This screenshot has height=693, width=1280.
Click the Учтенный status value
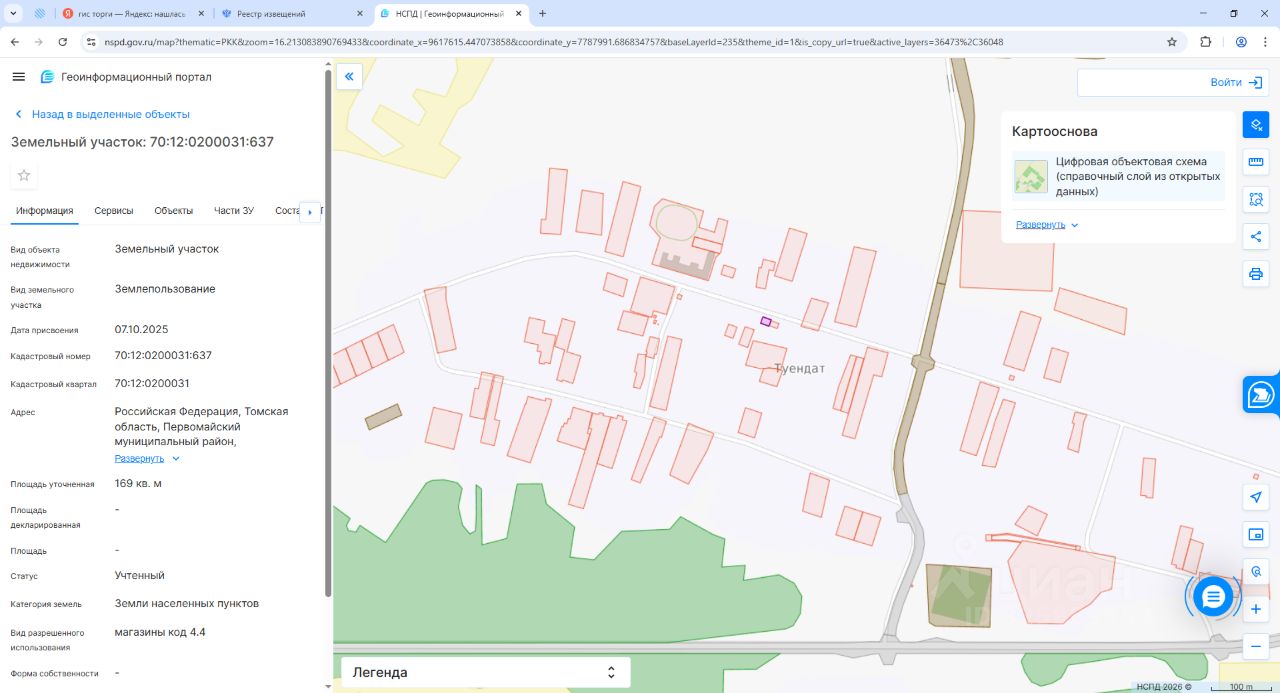[140, 575]
